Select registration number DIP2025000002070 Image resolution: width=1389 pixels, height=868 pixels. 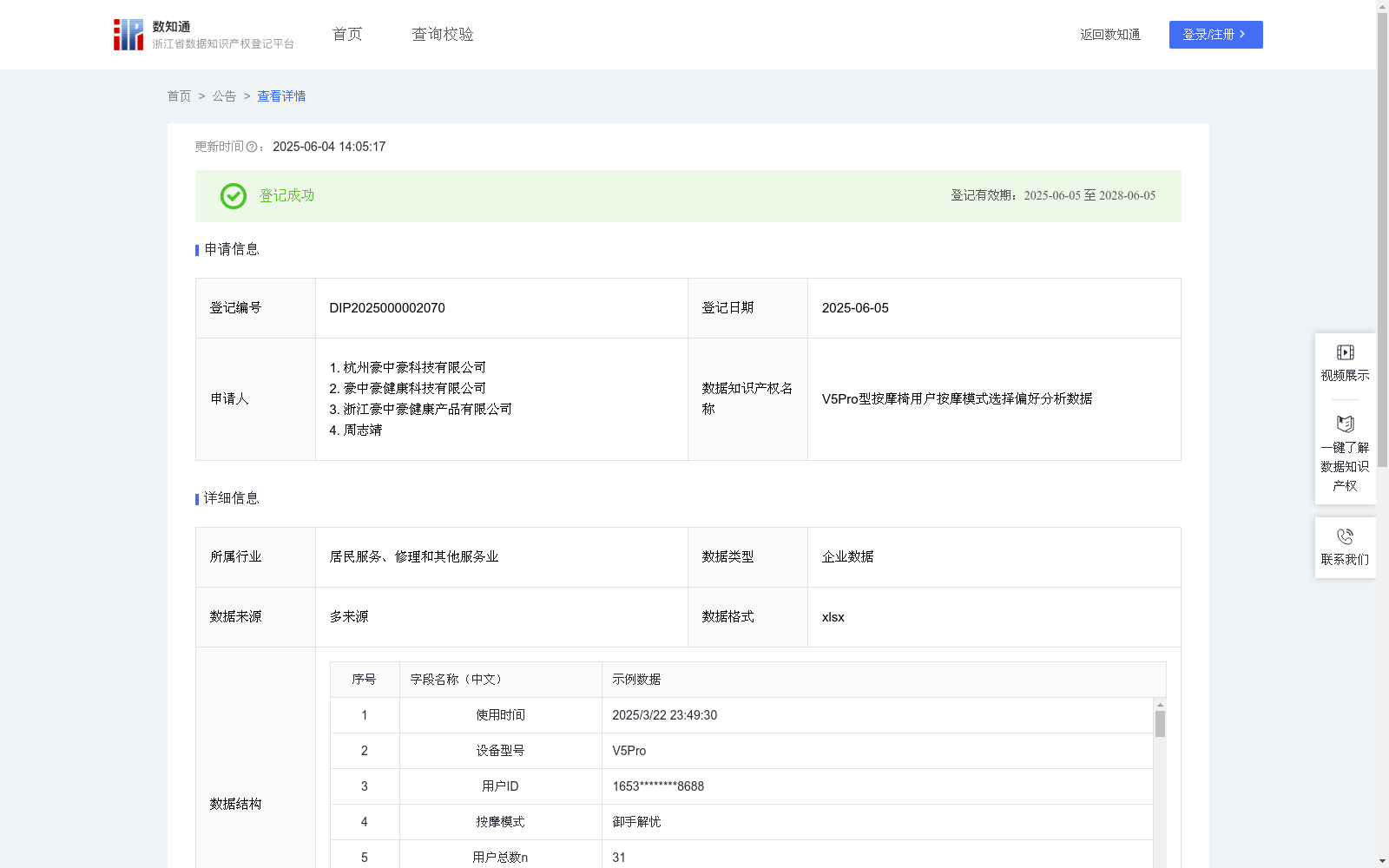[x=387, y=308]
